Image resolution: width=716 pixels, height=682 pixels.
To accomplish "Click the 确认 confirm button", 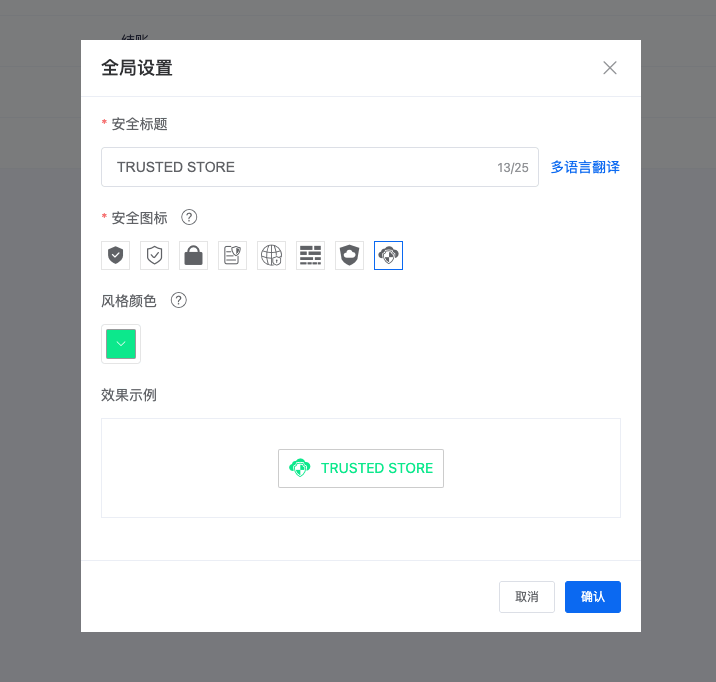I will (x=593, y=597).
